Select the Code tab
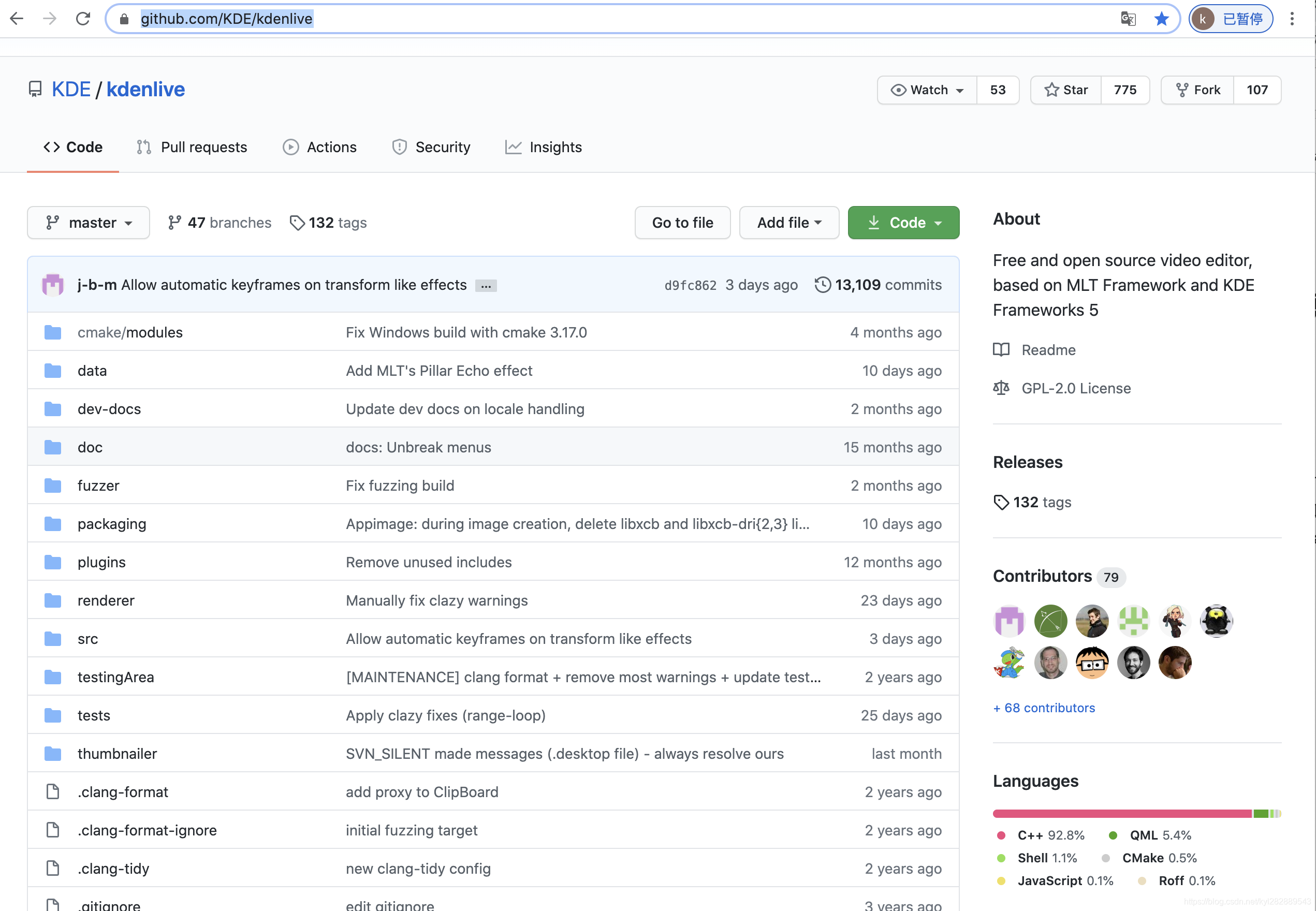 [75, 147]
